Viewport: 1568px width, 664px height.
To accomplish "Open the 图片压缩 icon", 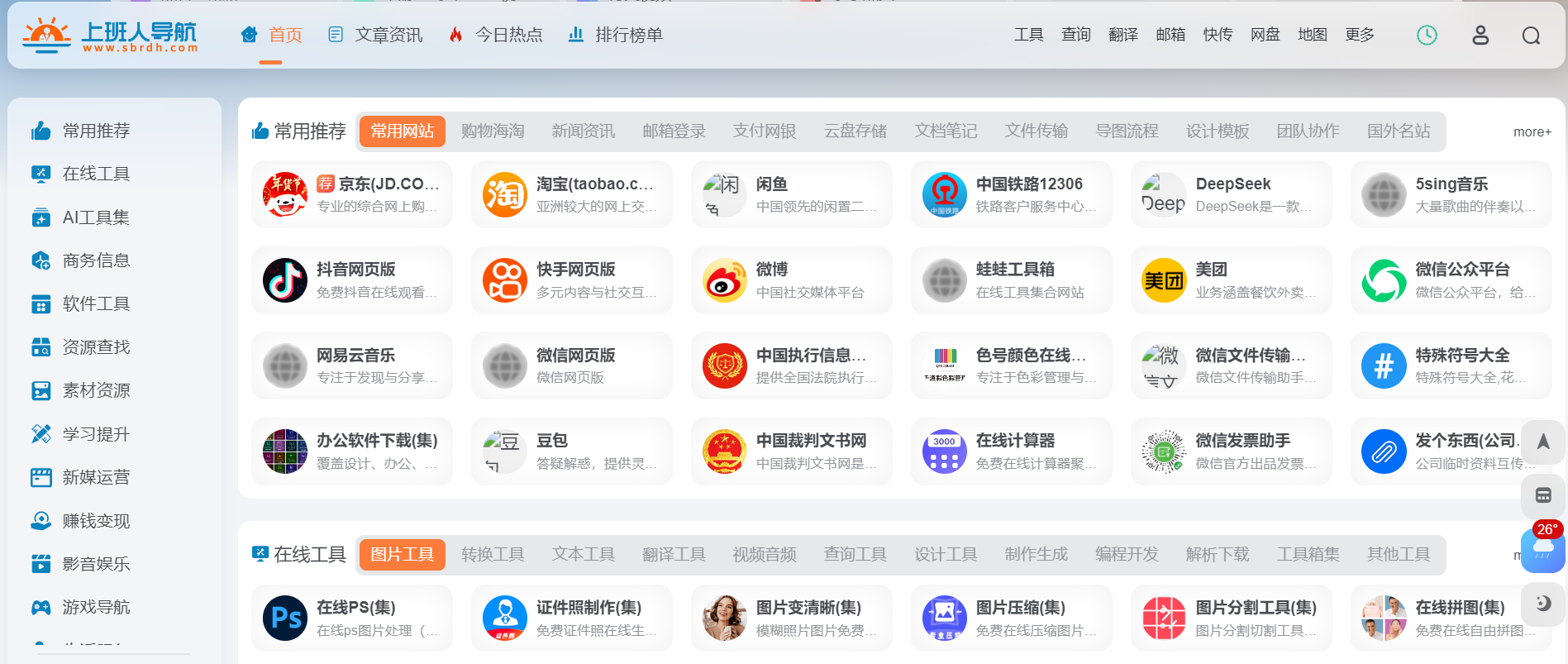I will tap(945, 619).
